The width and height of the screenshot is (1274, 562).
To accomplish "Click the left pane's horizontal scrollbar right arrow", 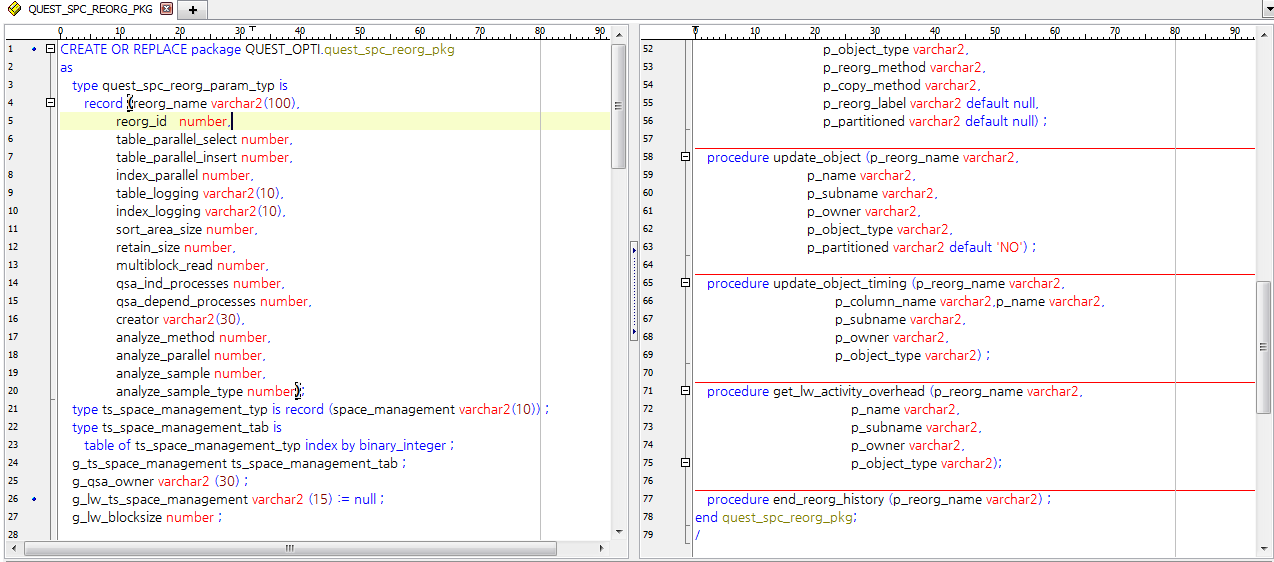I will coord(602,548).
